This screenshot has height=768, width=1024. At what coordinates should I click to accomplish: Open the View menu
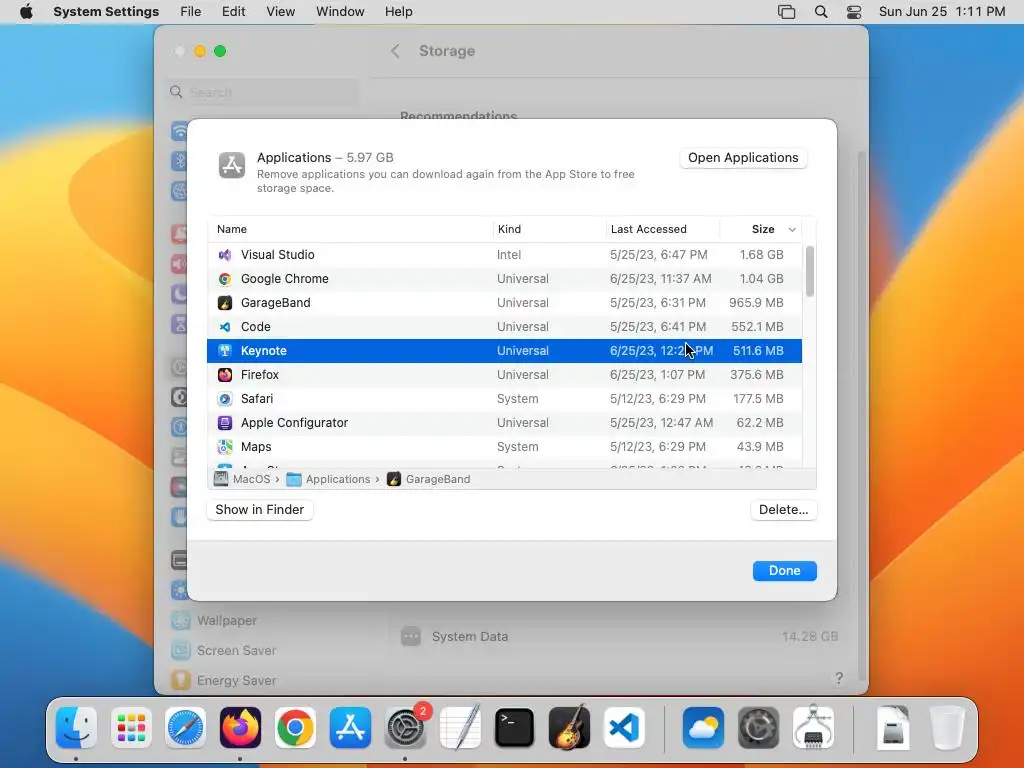[281, 12]
